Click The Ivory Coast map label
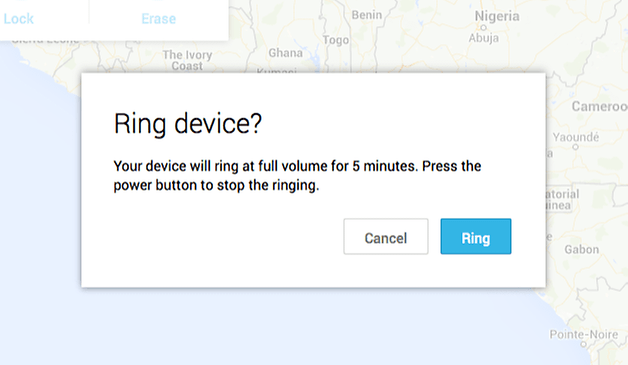Image resolution: width=628 pixels, height=365 pixels. click(187, 60)
